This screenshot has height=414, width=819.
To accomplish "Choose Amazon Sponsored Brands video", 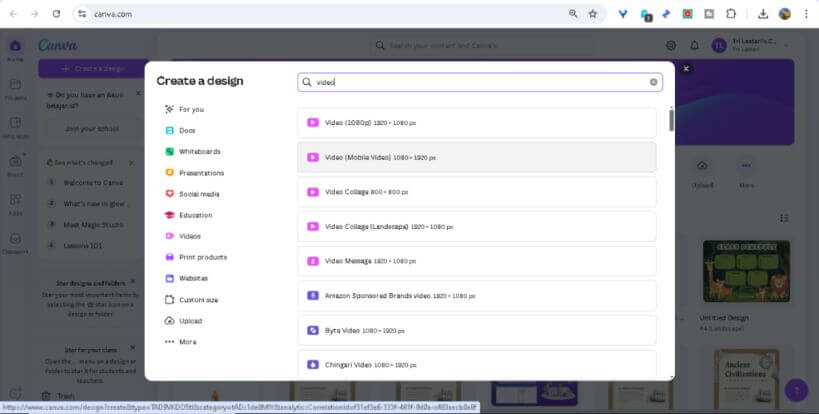I will (x=477, y=295).
